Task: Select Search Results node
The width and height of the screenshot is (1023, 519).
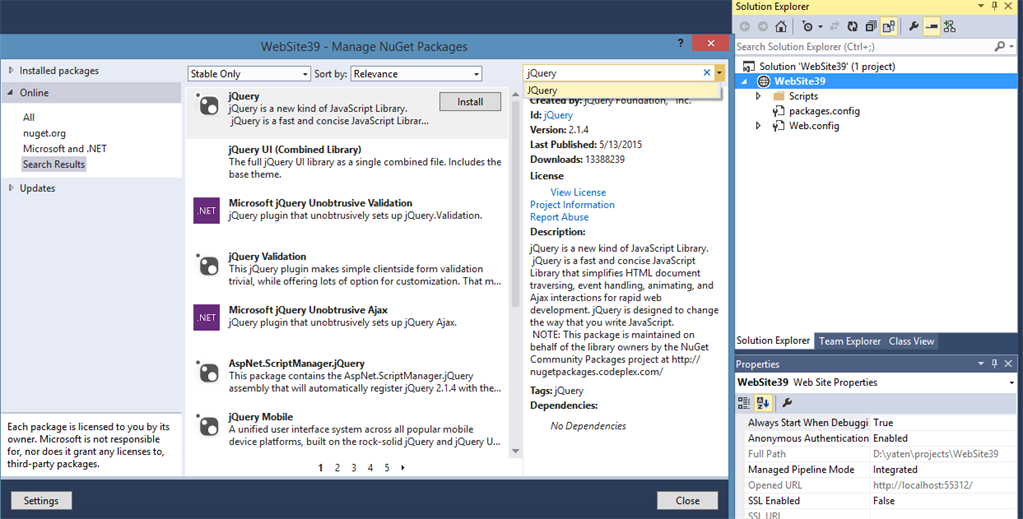Action: click(53, 165)
